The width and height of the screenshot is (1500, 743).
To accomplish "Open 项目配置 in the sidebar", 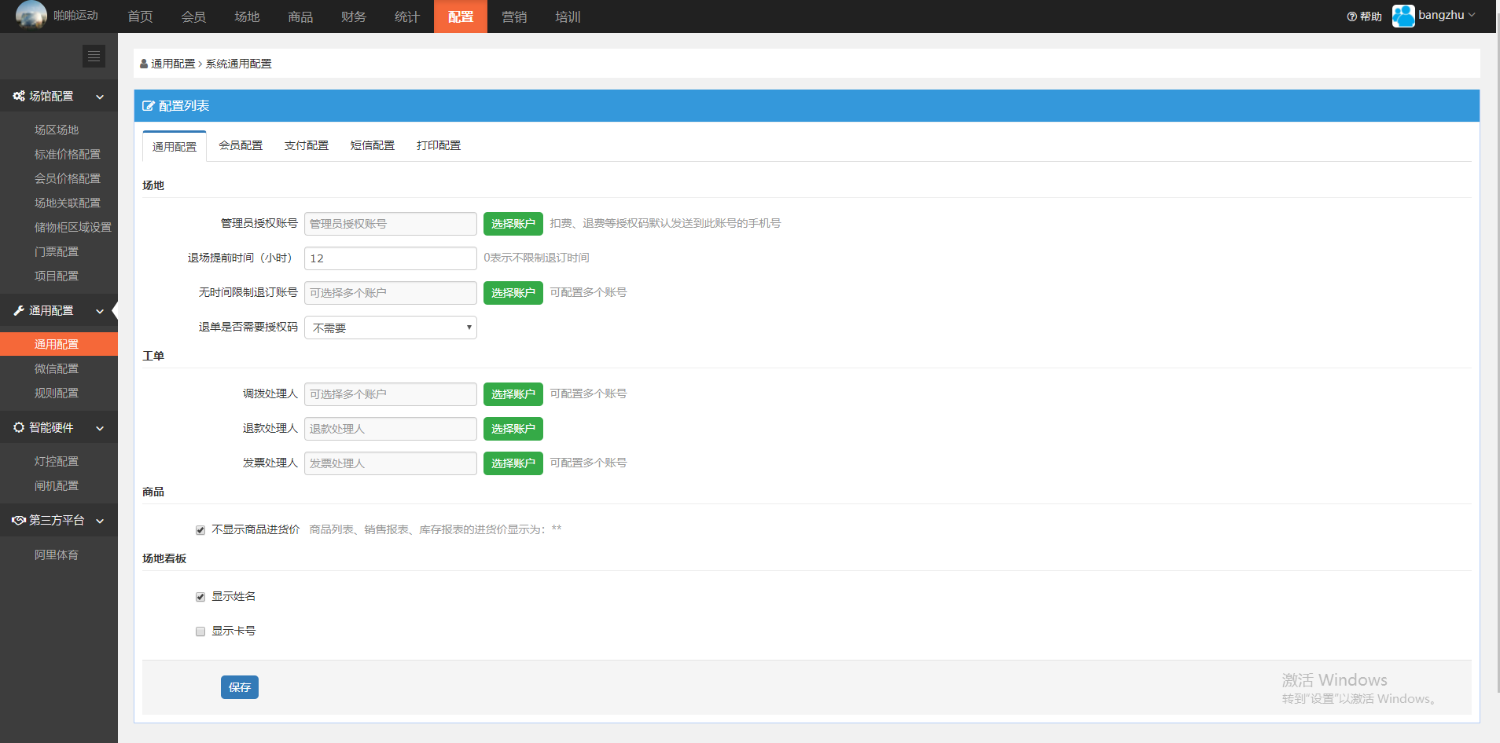I will coord(59,276).
